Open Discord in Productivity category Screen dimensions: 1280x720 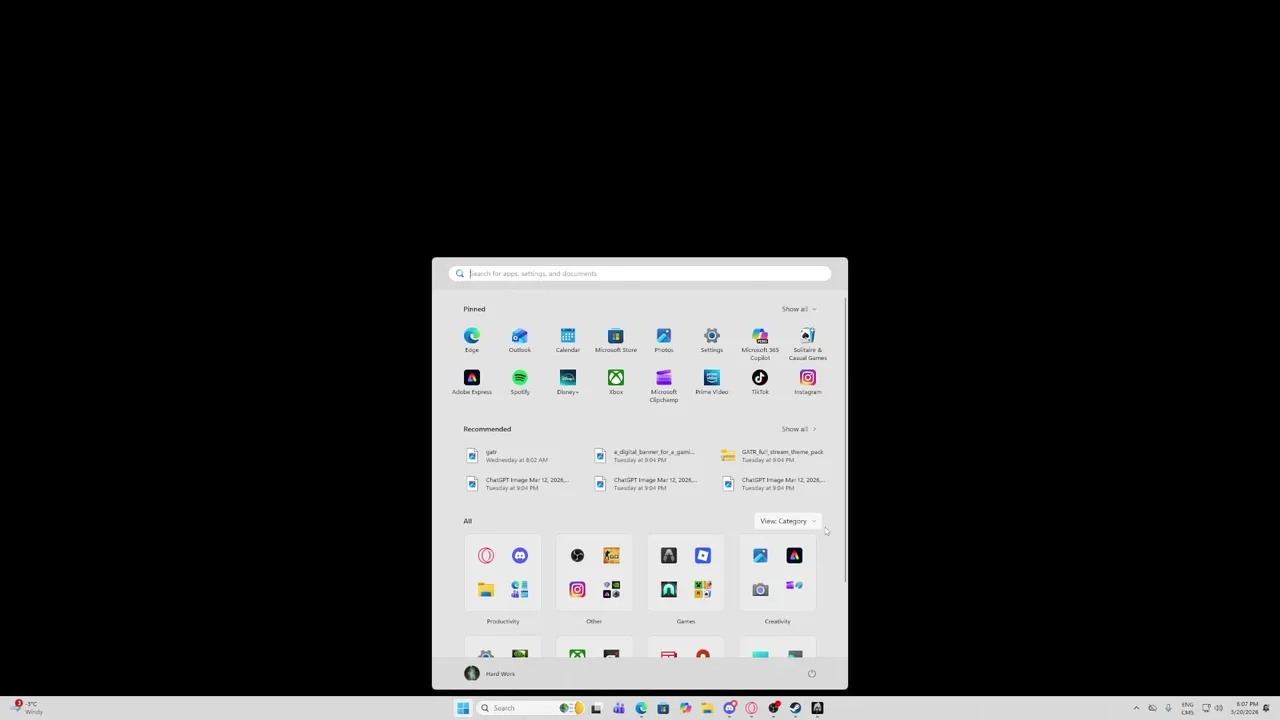[x=520, y=556]
